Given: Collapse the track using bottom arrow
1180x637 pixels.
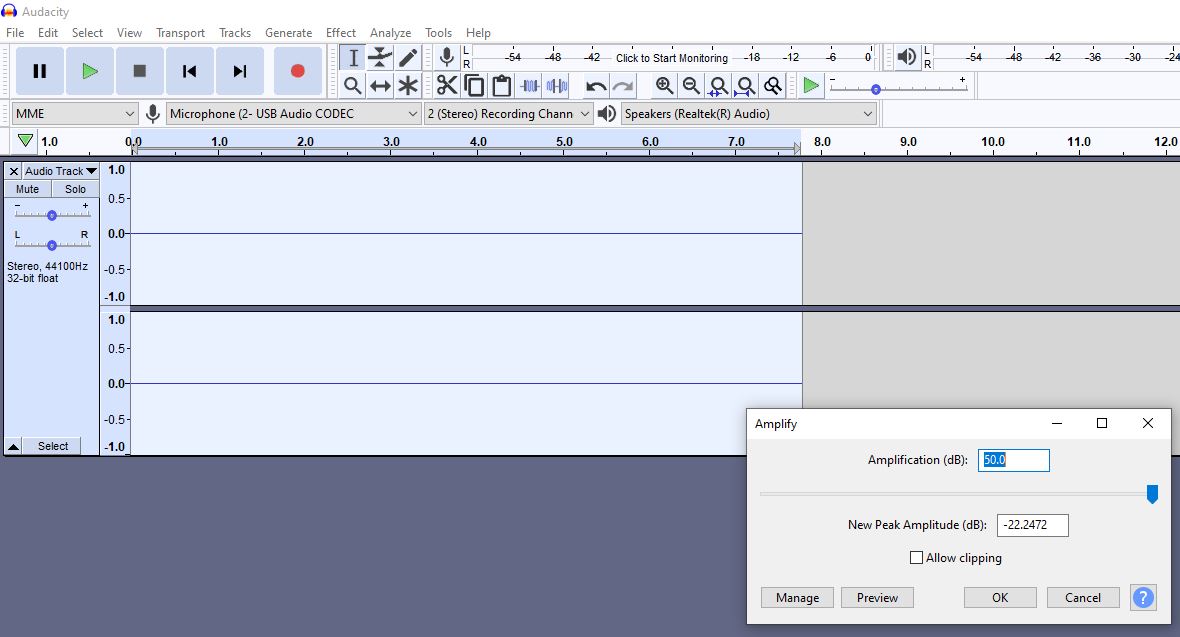Looking at the screenshot, I should [x=14, y=447].
